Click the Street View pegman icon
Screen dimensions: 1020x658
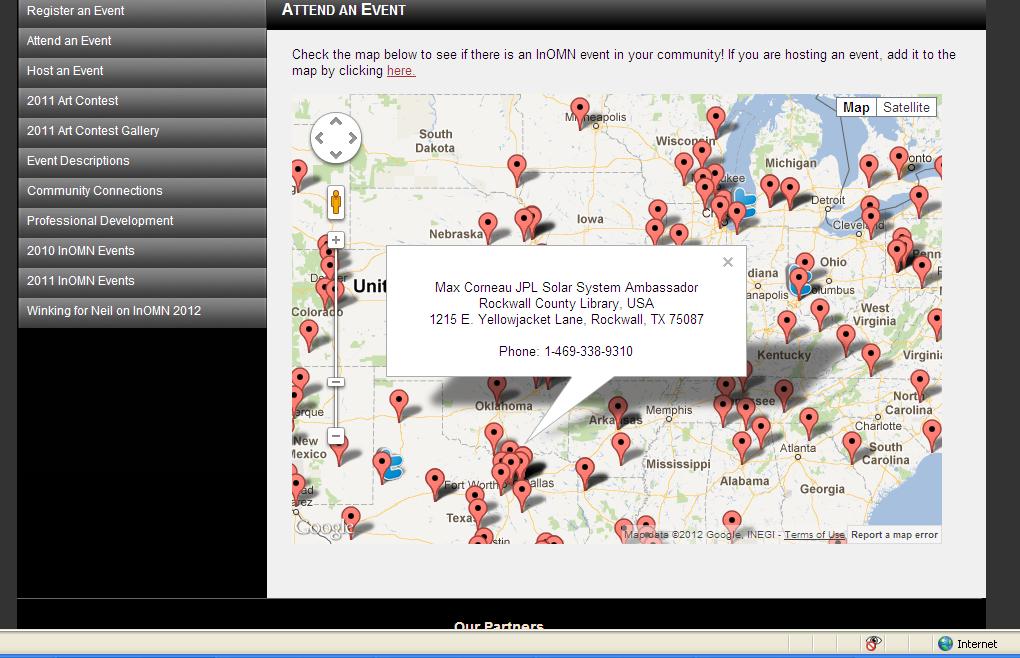pyautogui.click(x=336, y=203)
